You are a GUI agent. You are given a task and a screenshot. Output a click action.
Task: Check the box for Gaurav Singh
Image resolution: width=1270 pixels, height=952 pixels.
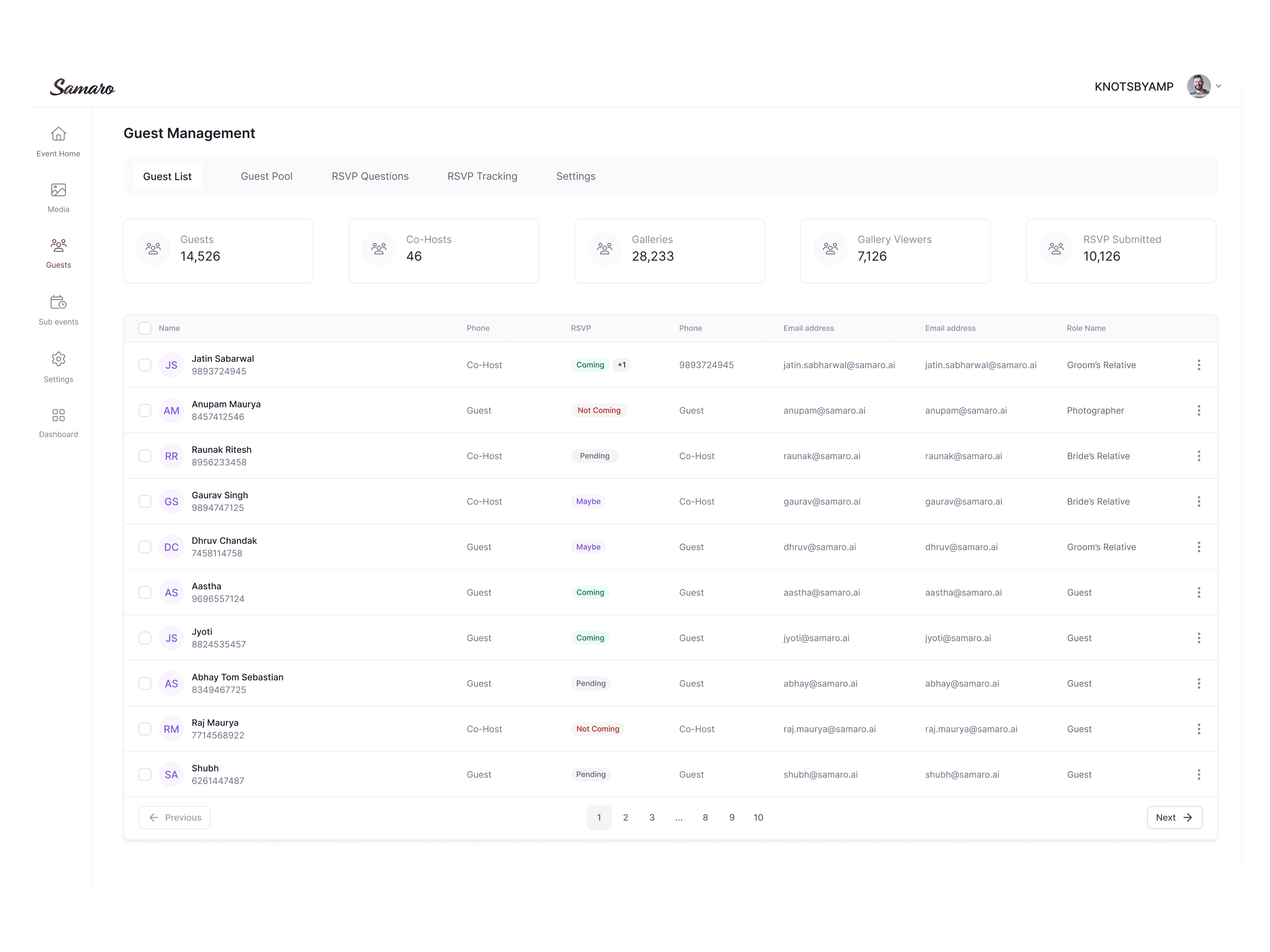pos(145,502)
